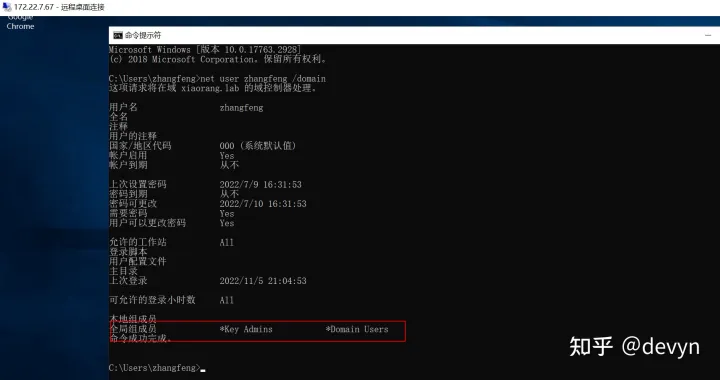Viewport: 720px width, 380px height.
Task: Click the zhangfeng value beside 用户名
Action: click(x=242, y=108)
